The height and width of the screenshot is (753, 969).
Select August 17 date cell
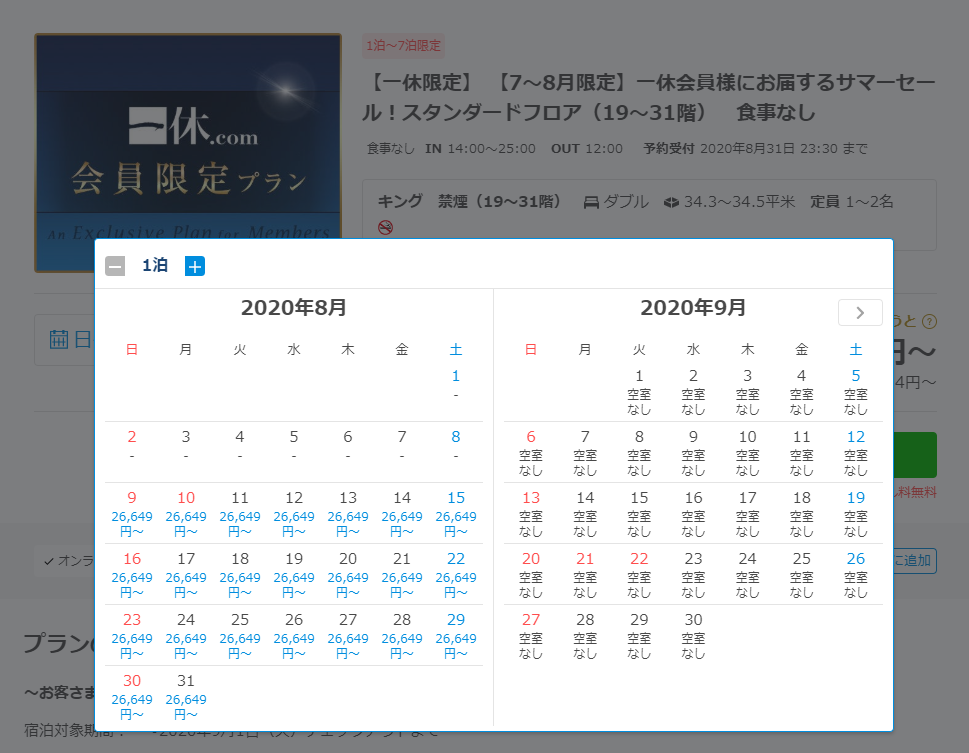coord(185,574)
